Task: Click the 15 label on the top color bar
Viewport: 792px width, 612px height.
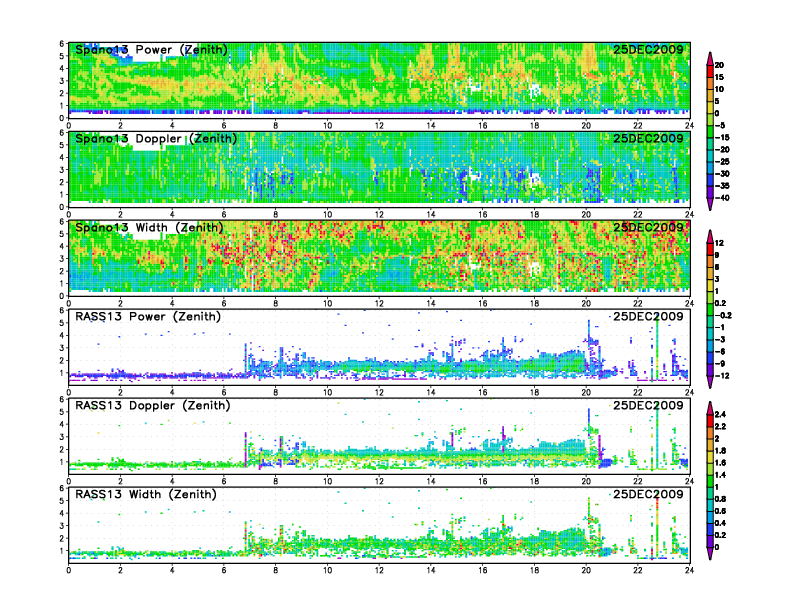Action: click(719, 77)
